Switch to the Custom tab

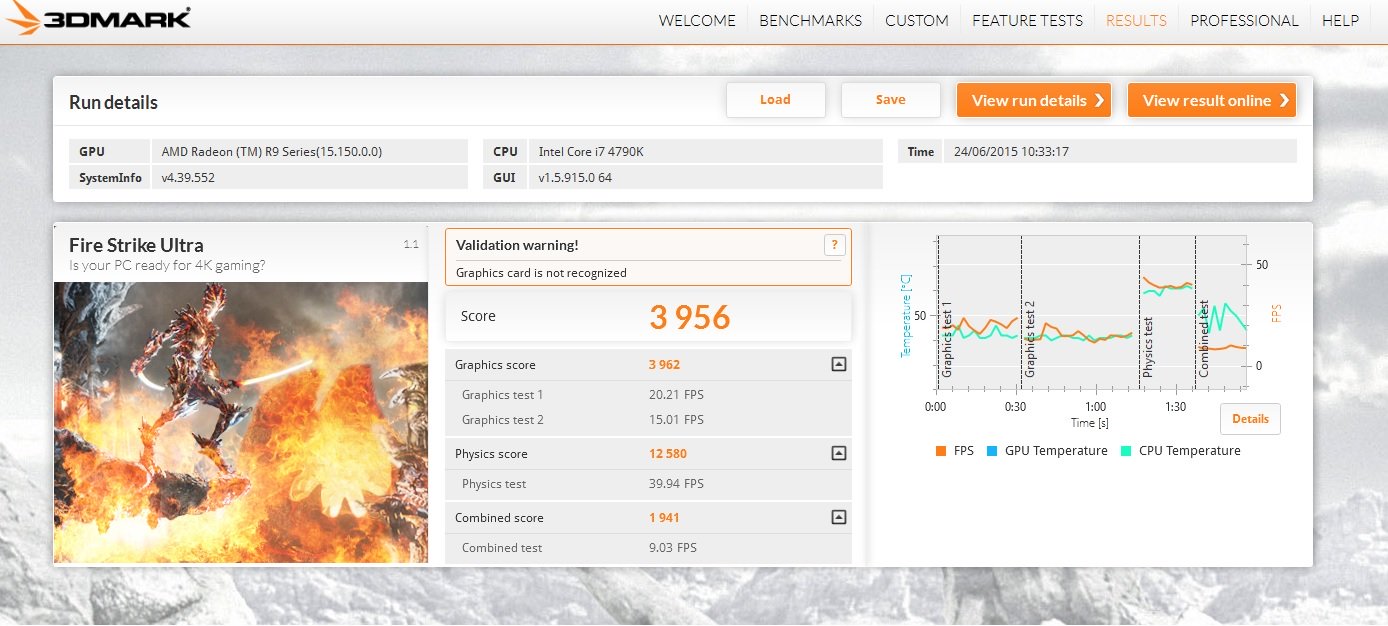[916, 21]
